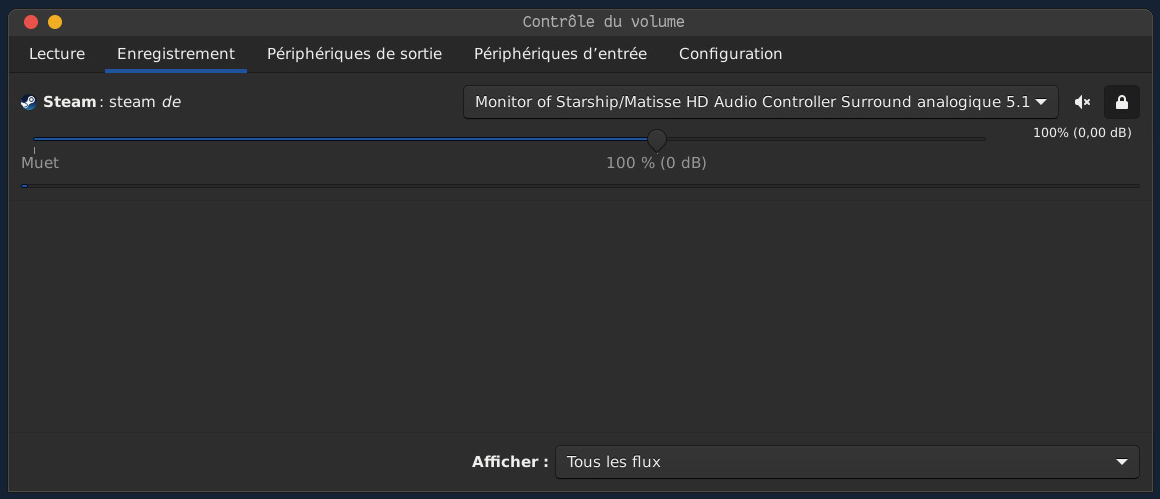The width and height of the screenshot is (1160, 499).
Task: Close the Contrôle du volume window
Action: pyautogui.click(x=31, y=22)
